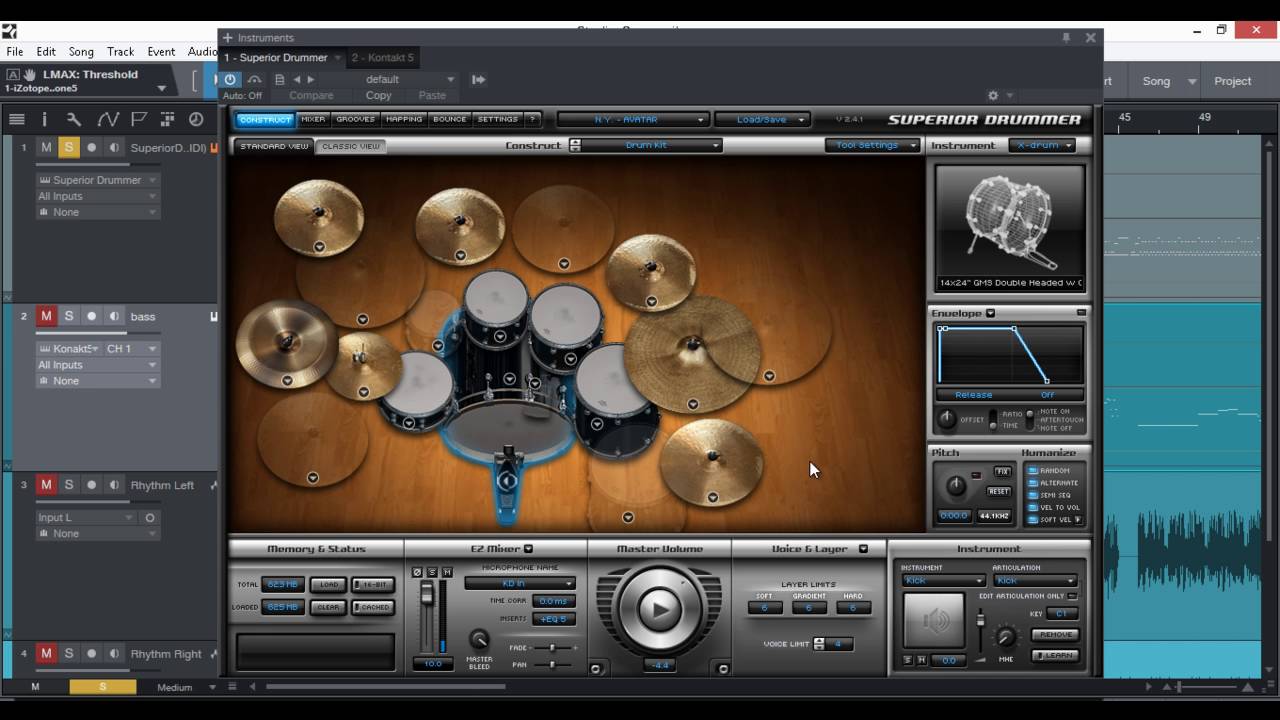Click the plugin routing arrow icon
Screen dimensions: 1280x720
click(x=478, y=79)
